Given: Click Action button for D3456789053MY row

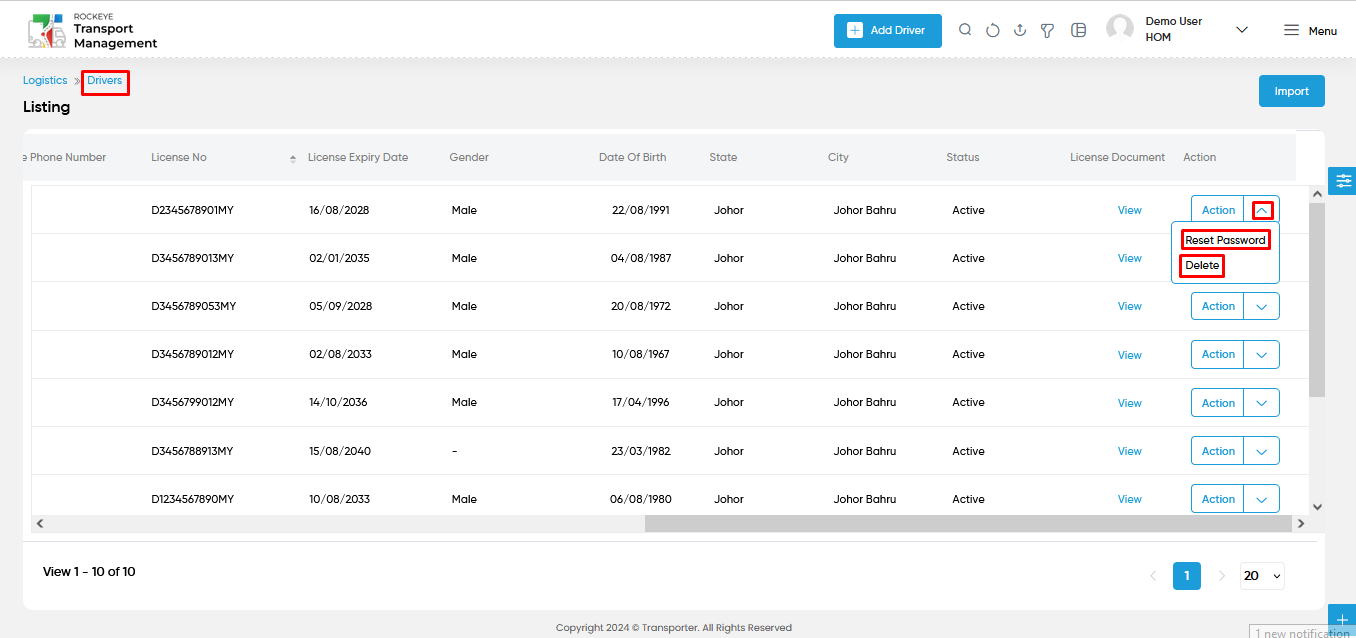Looking at the screenshot, I should pos(1218,306).
